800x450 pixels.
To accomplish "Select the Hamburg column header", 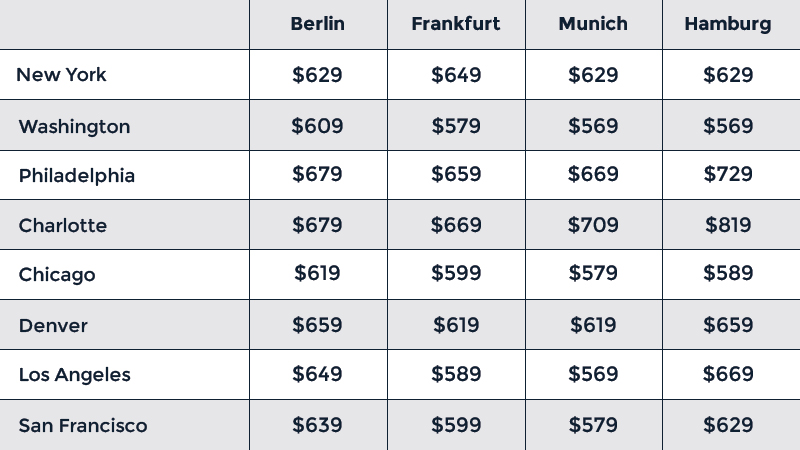I will [728, 24].
